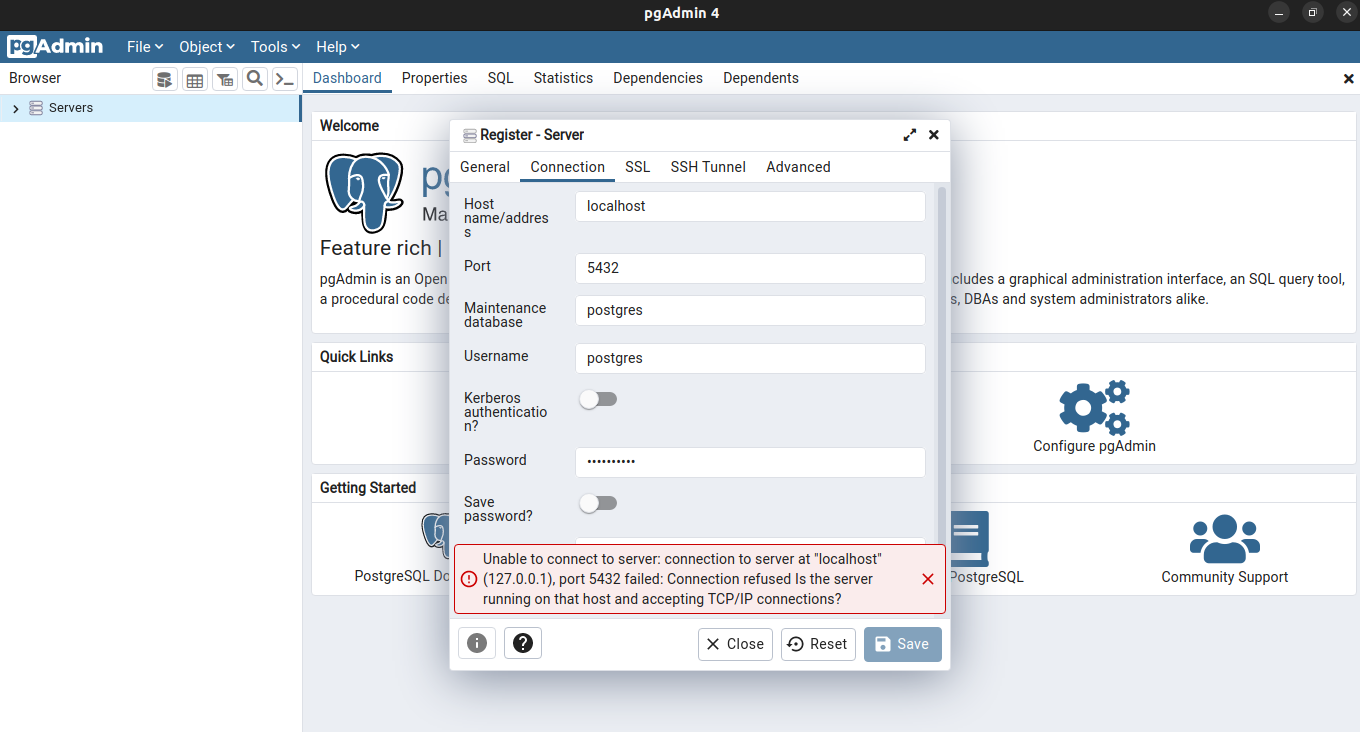Click the Close button in dialog footer

pyautogui.click(x=735, y=644)
